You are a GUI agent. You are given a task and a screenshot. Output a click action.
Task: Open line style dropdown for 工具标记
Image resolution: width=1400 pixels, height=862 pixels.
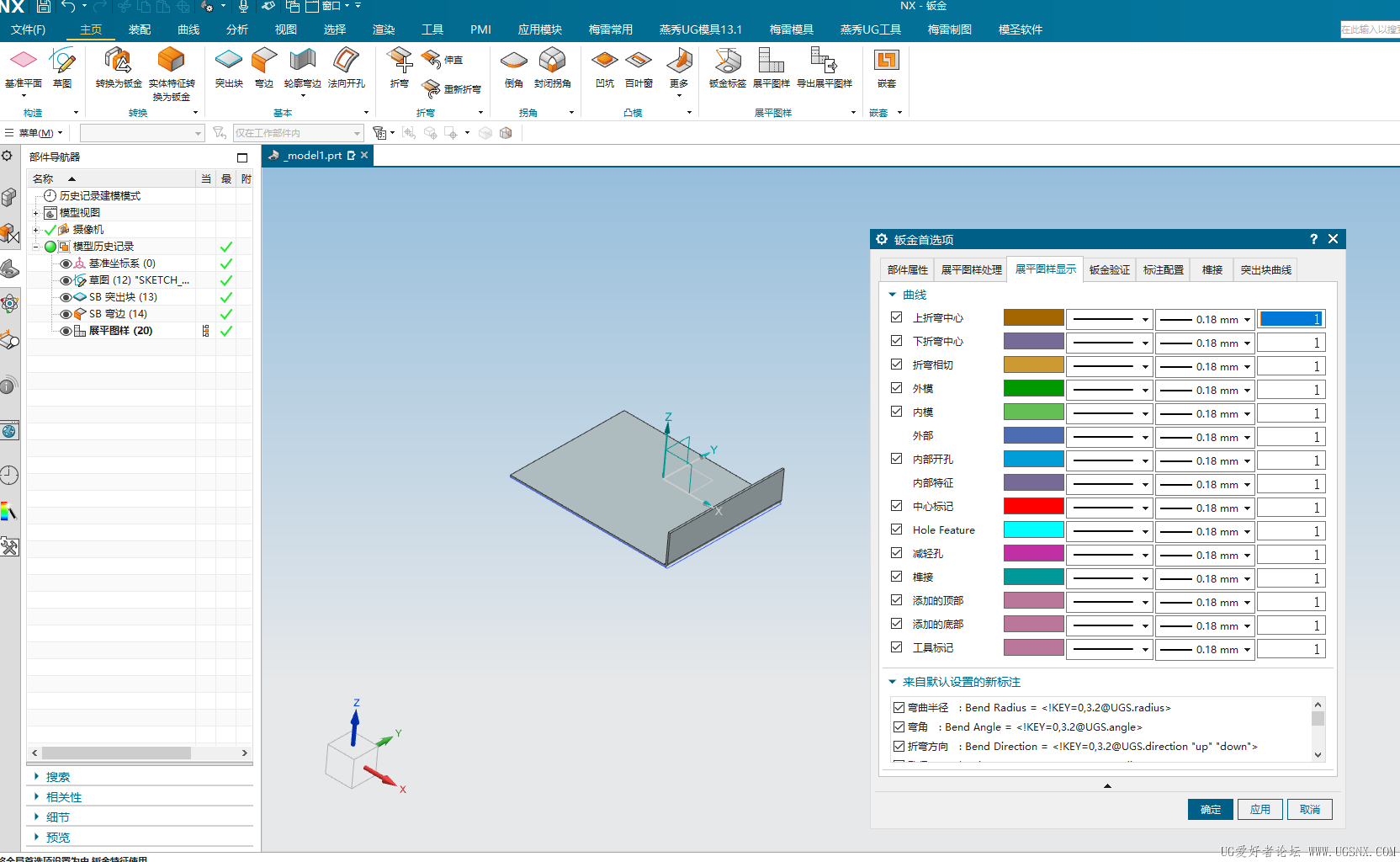1111,649
